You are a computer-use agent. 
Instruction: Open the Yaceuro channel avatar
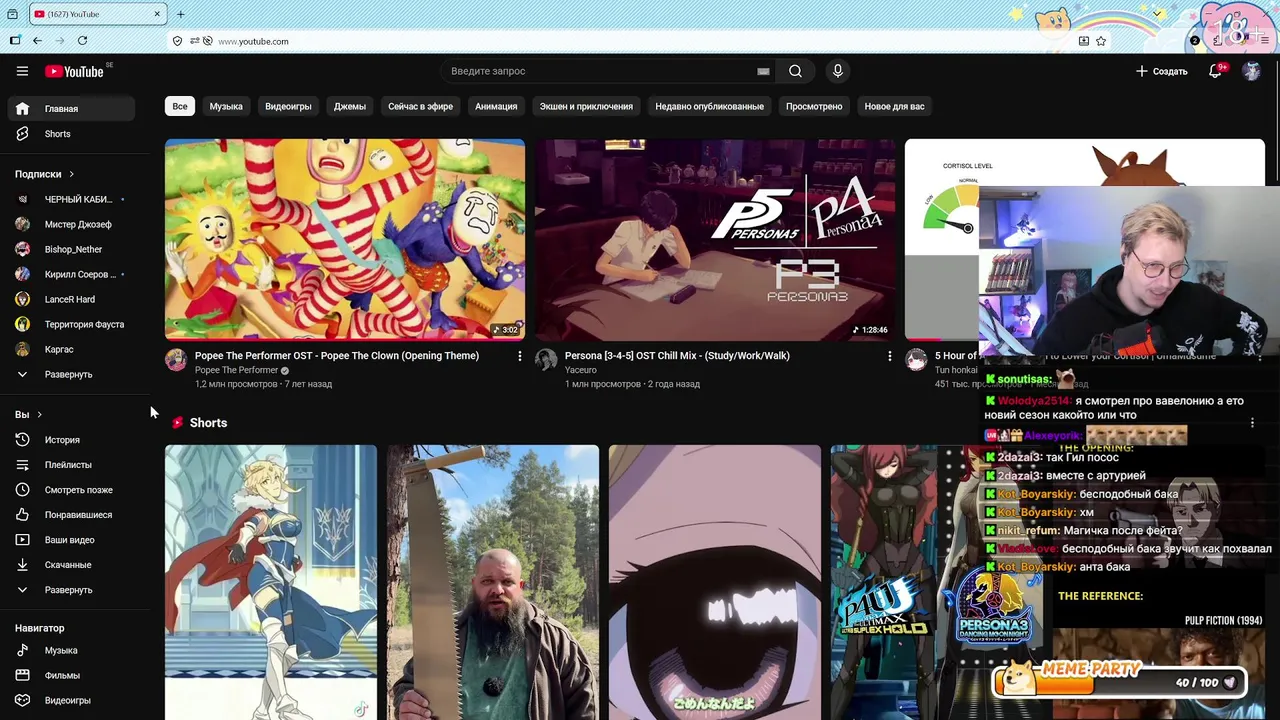point(546,360)
